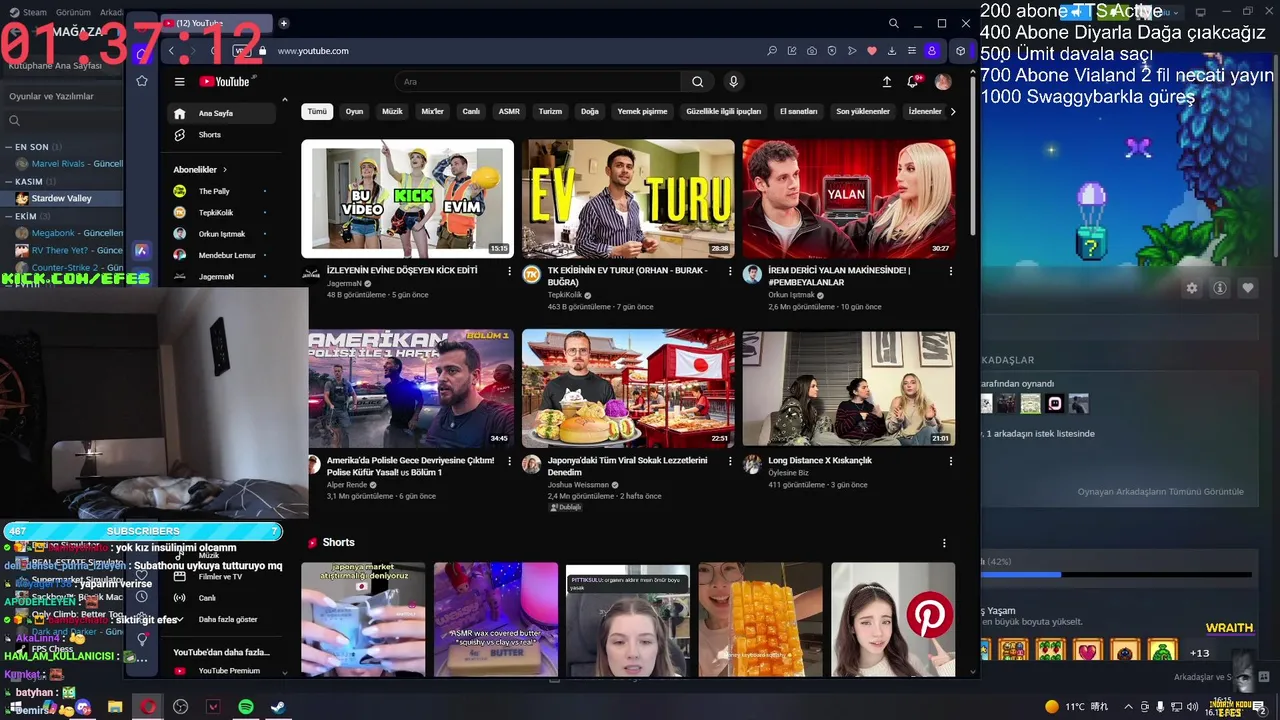Screen dimensions: 1280x720
Task: Start voice search with microphone icon
Action: point(733,82)
